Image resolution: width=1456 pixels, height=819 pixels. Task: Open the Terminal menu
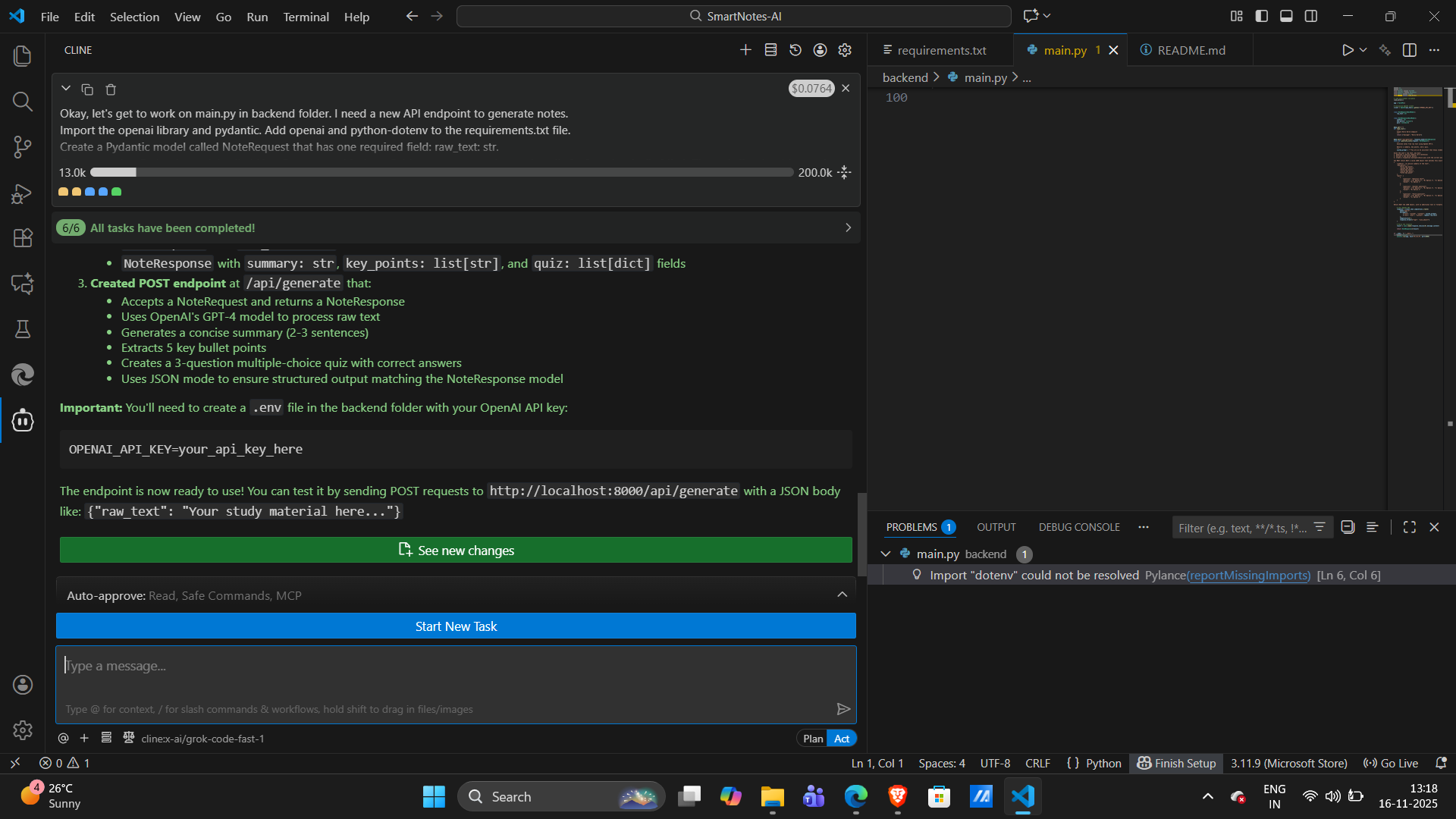[x=306, y=17]
